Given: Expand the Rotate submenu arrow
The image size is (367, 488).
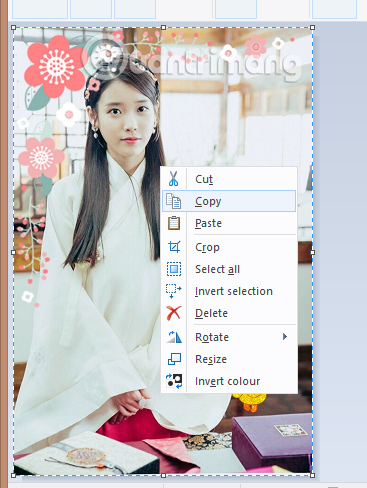Looking at the screenshot, I should pos(285,337).
